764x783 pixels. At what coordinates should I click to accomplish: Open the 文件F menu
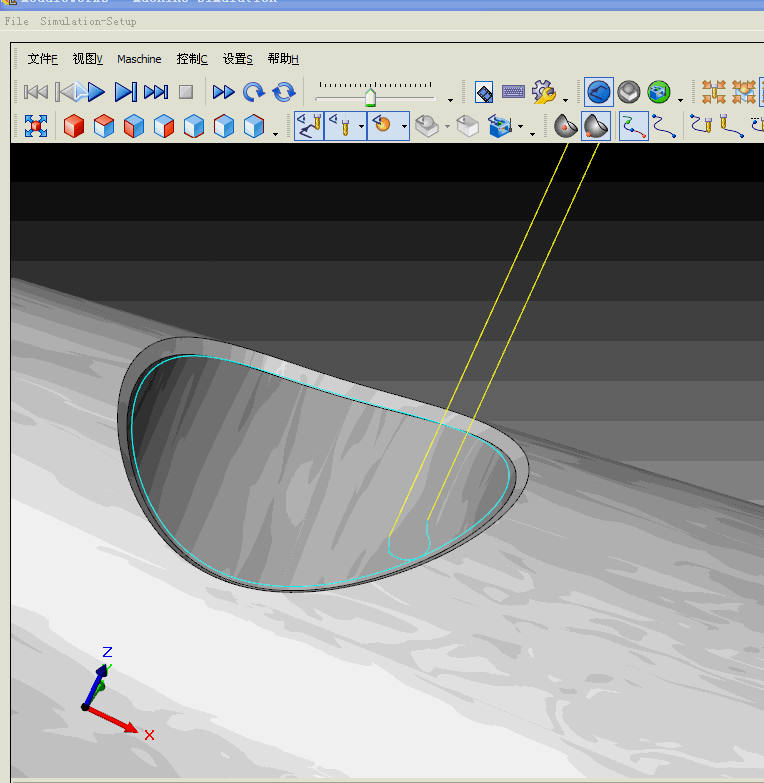coord(42,59)
